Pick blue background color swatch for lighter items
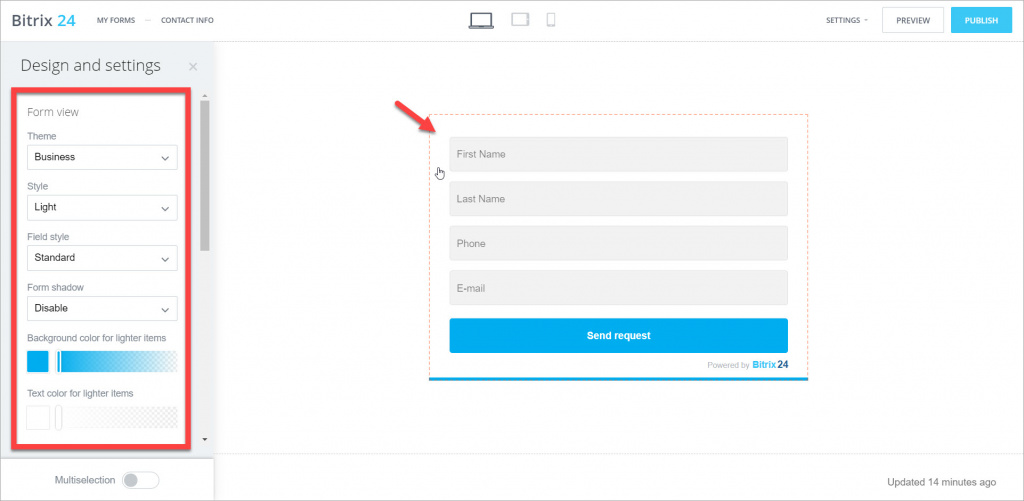Screen dimensions: 1024x501 (x=38, y=361)
